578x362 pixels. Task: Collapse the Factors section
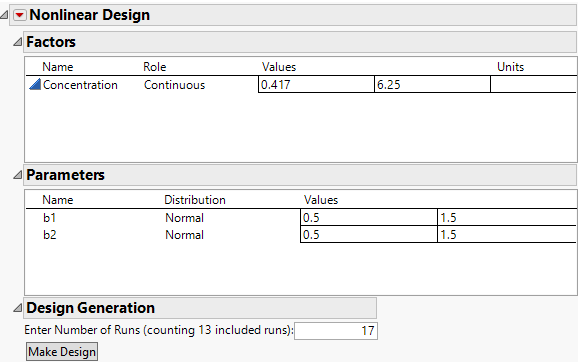18,42
